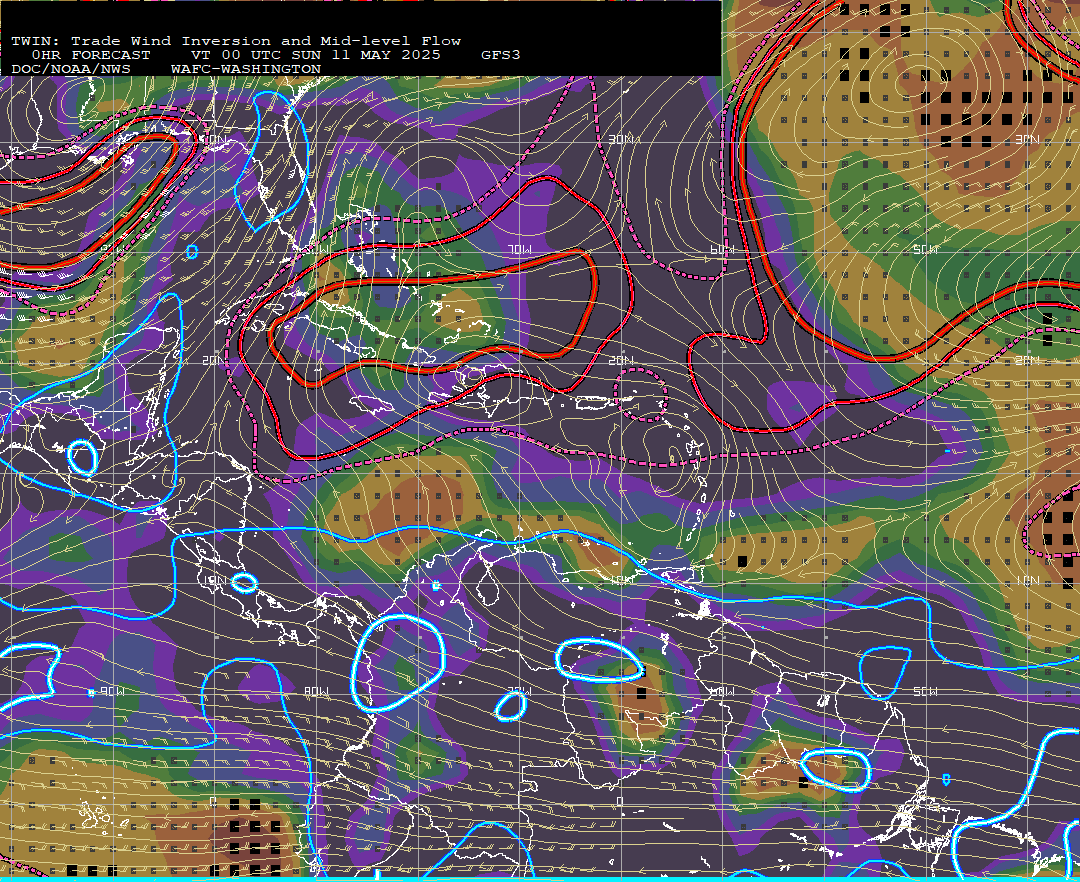Click the '70W' longitude label north of Hispaniola
1080x882 pixels.
pyautogui.click(x=519, y=249)
